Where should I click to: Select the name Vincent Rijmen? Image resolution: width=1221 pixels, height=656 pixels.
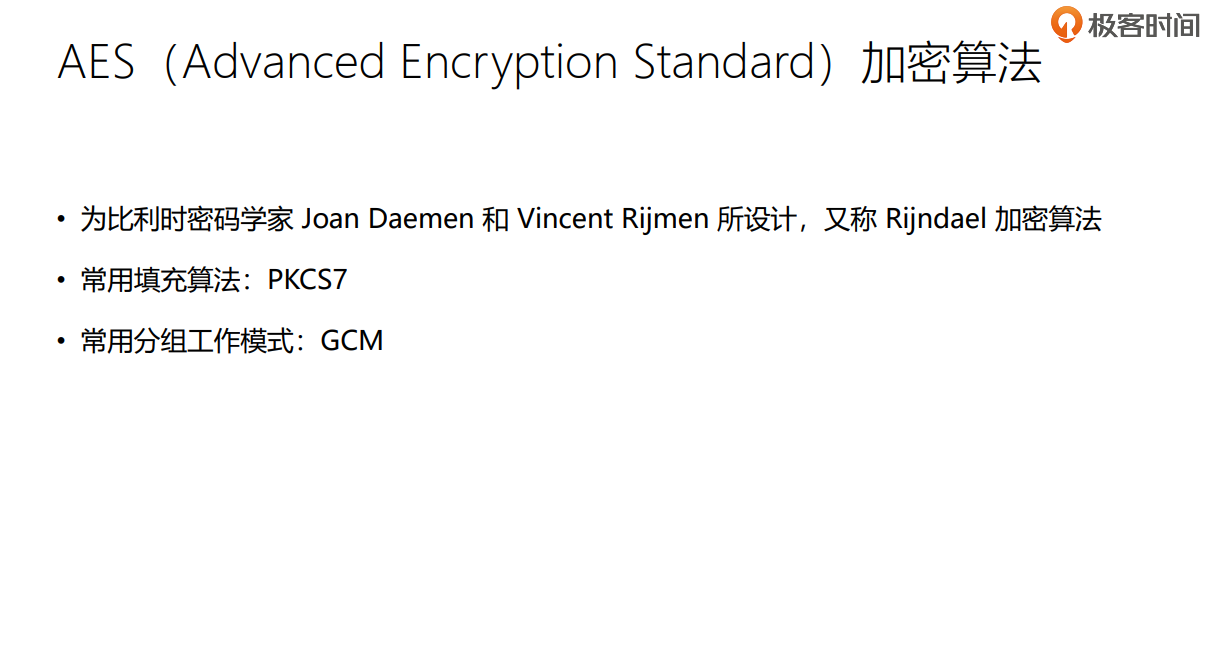[613, 219]
